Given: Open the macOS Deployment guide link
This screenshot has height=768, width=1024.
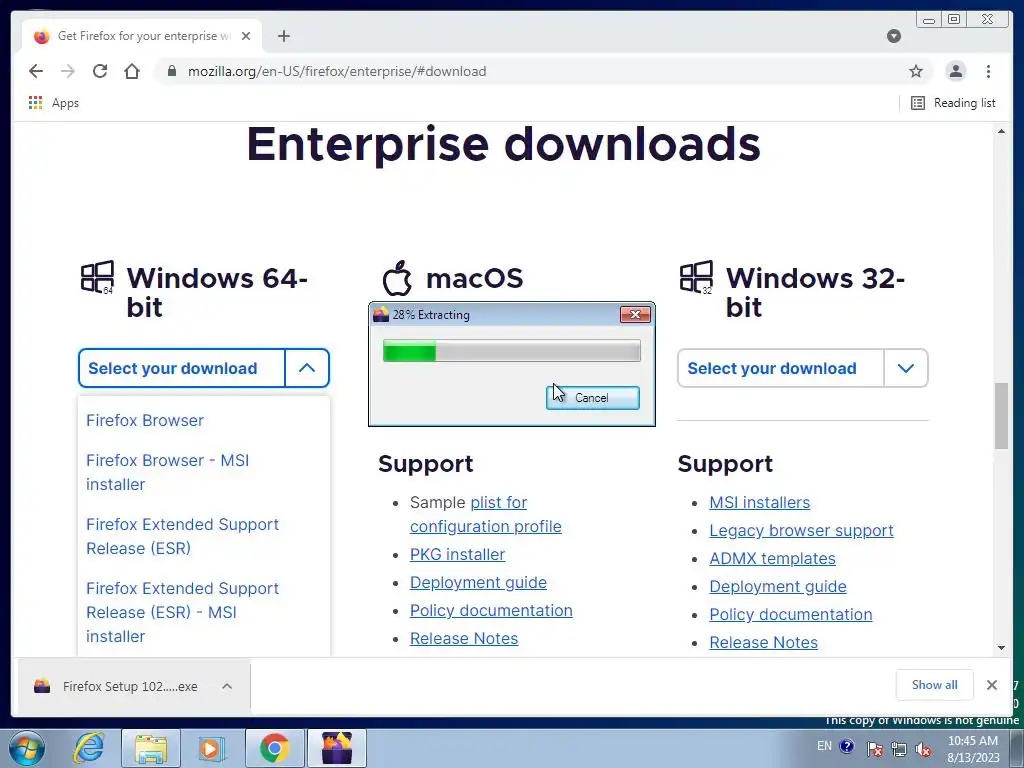Looking at the screenshot, I should coord(478,583).
